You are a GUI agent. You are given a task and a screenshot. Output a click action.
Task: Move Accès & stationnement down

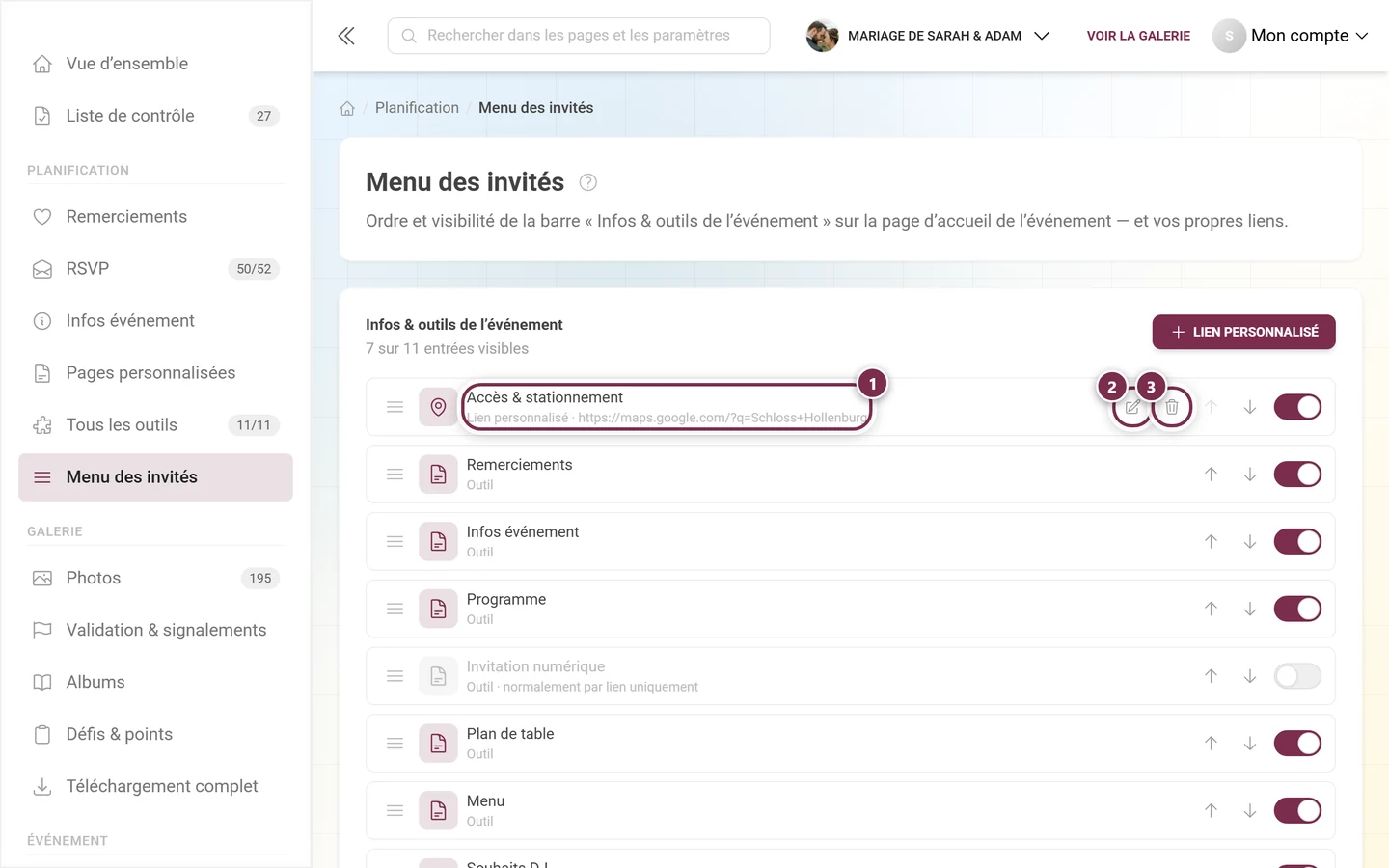1250,407
